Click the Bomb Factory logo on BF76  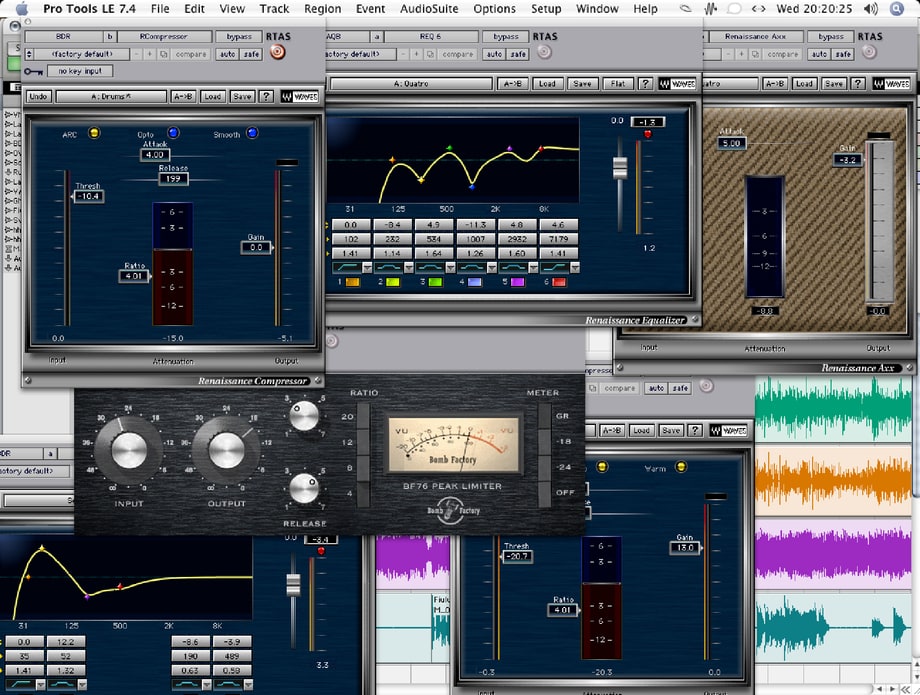pyautogui.click(x=453, y=511)
